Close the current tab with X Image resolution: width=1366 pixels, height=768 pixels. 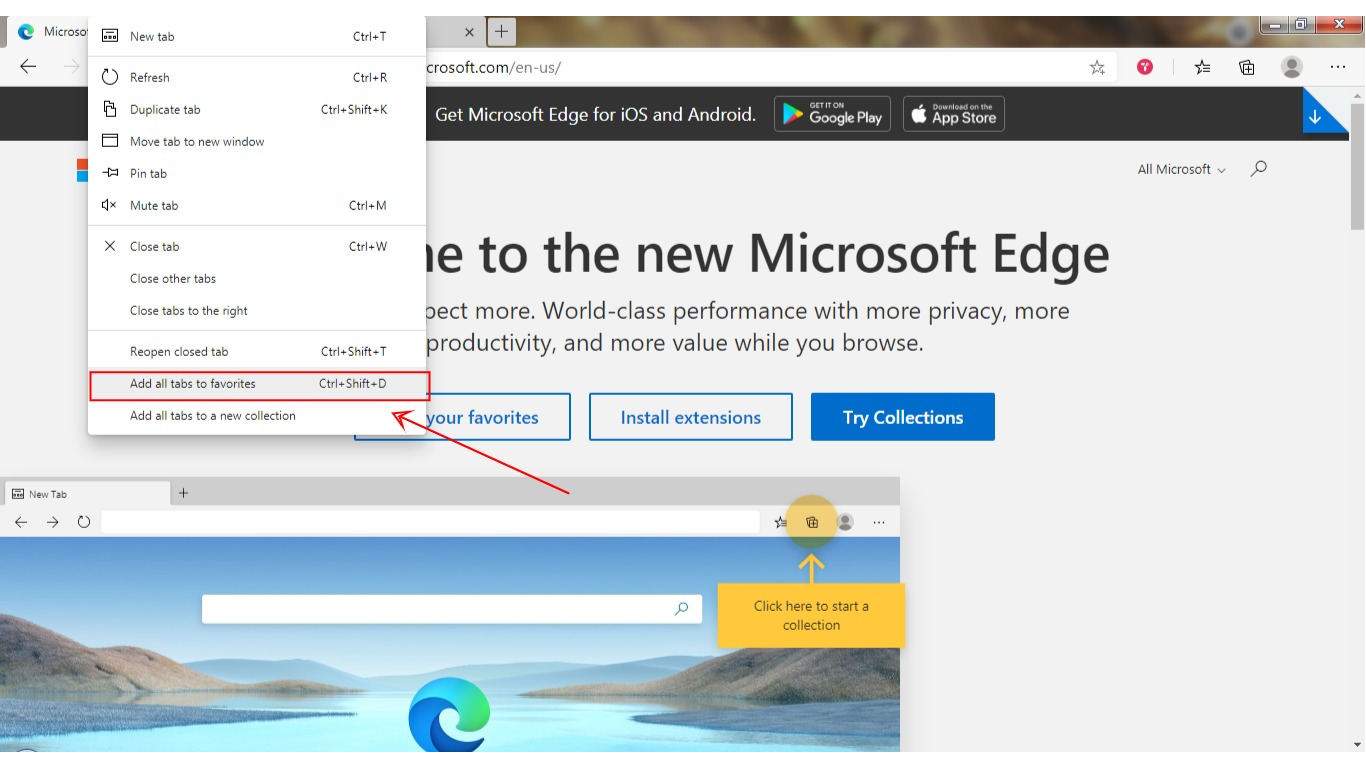click(469, 32)
